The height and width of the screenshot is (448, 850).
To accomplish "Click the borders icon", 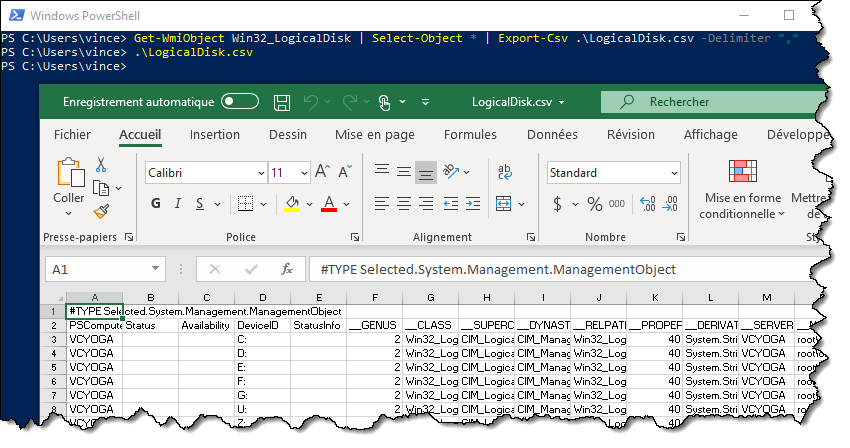I will [246, 203].
